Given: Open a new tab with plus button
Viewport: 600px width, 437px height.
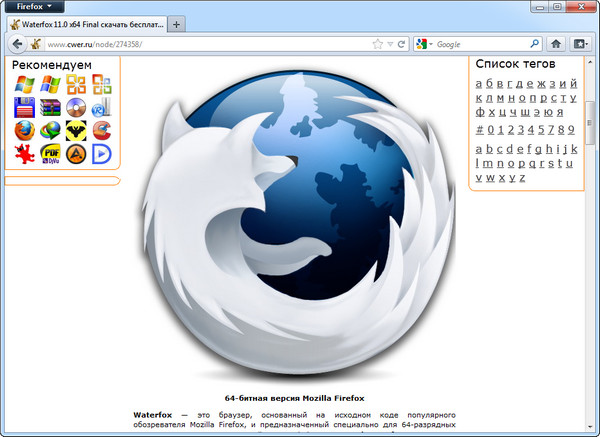Looking at the screenshot, I should coord(177,23).
